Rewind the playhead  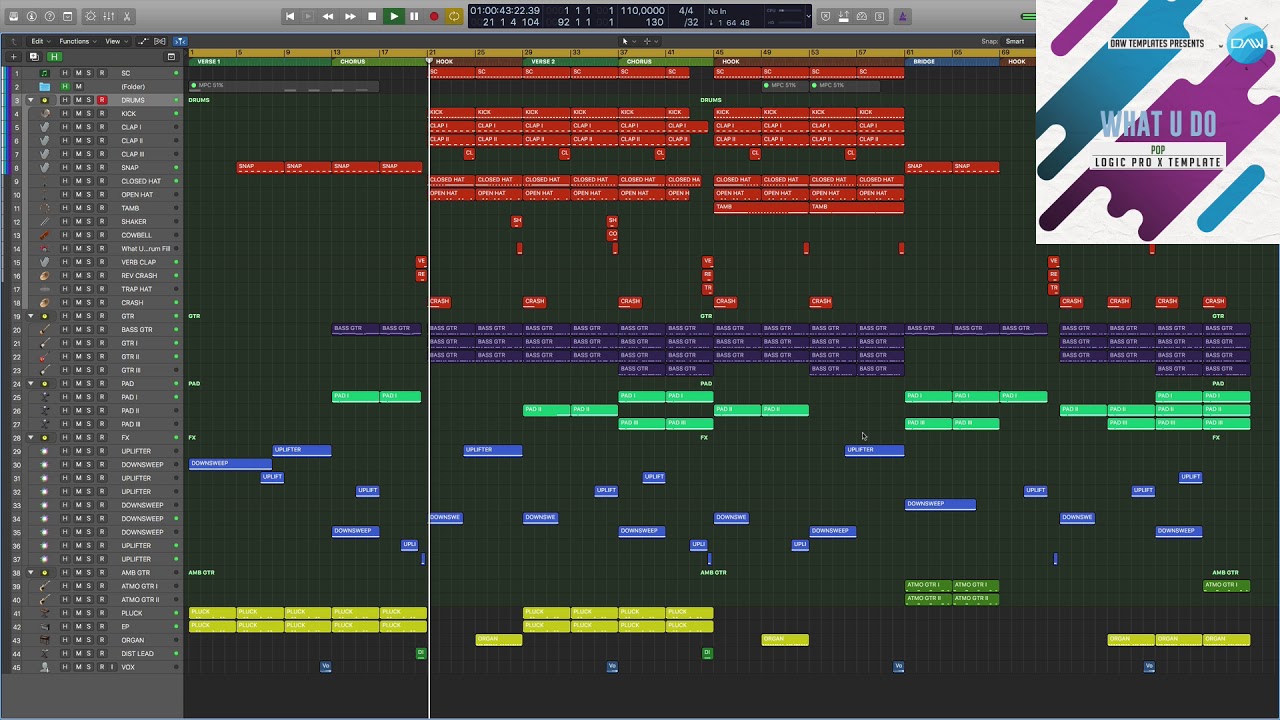pyautogui.click(x=328, y=16)
